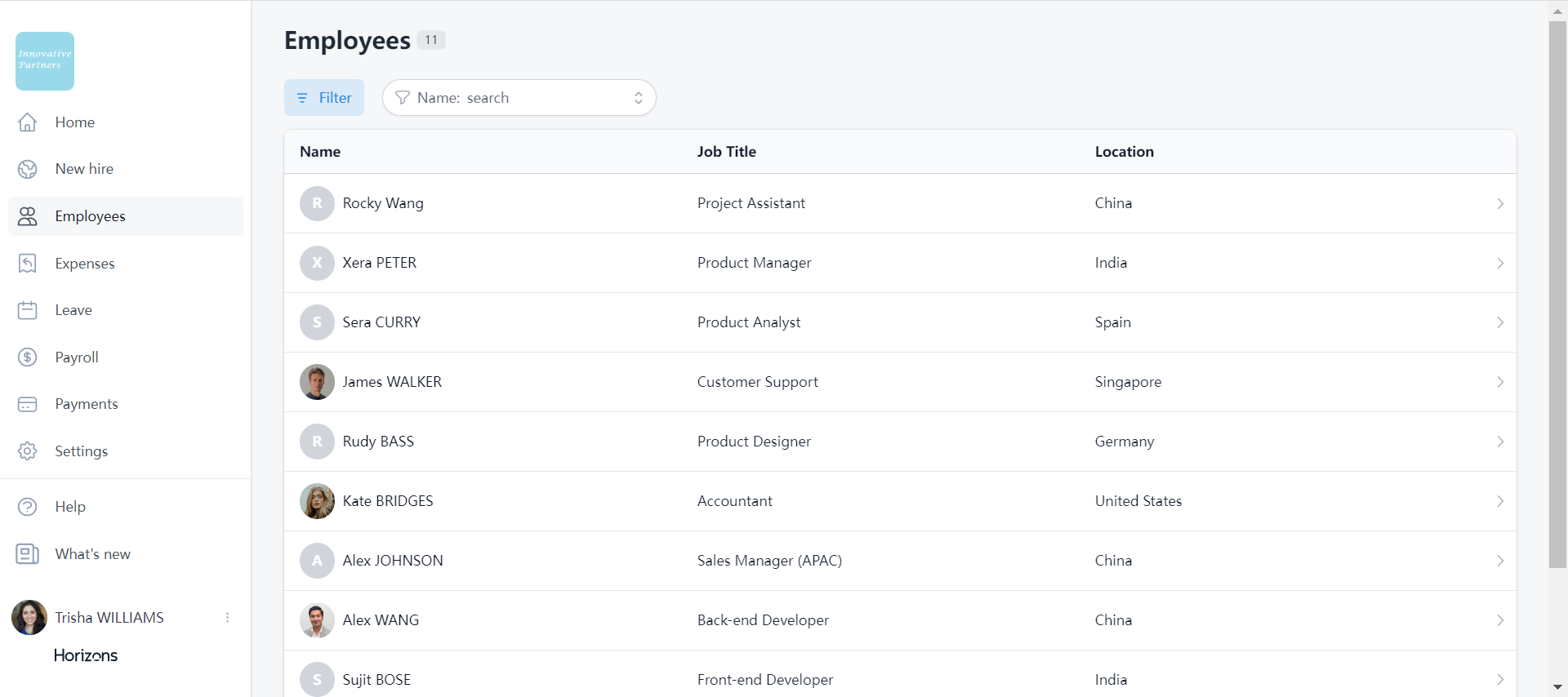
Task: Select Employees in the sidebar menu
Action: pyautogui.click(x=90, y=216)
